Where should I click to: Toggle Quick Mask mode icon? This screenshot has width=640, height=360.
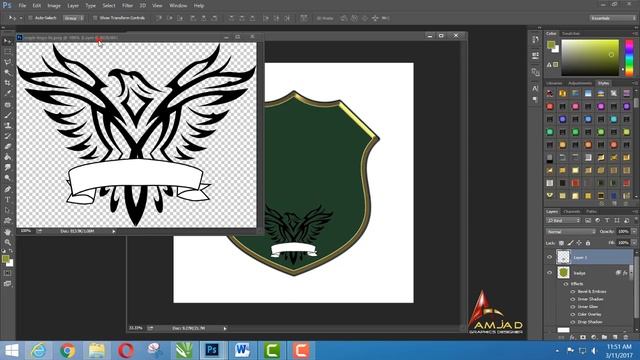7,273
